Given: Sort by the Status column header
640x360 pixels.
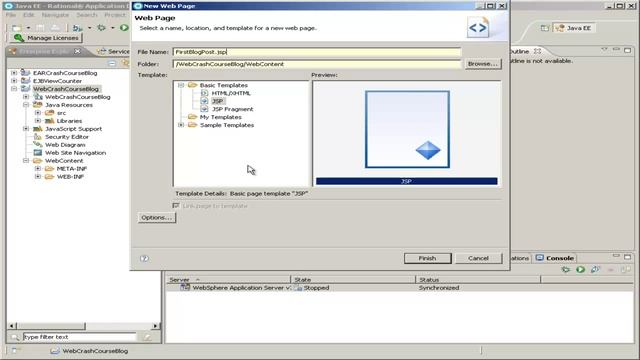Looking at the screenshot, I should coord(478,280).
